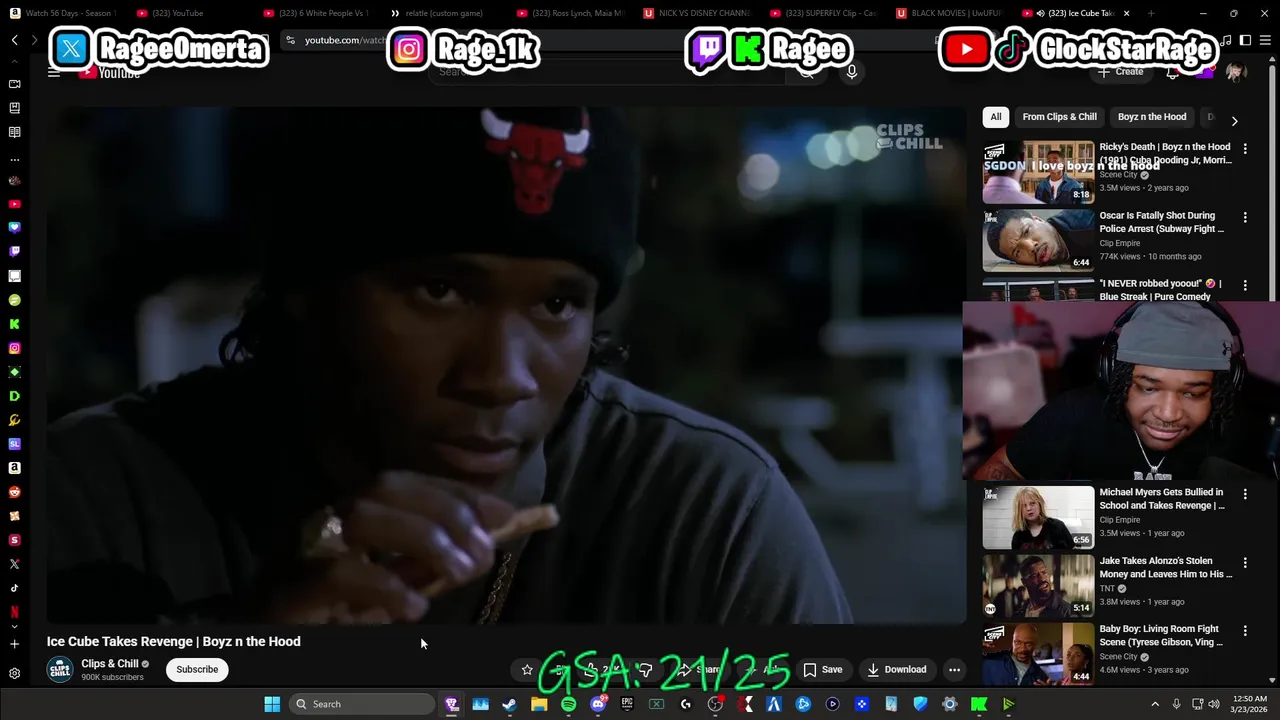Open Twitch shortcut in browser sidebar

click(x=14, y=252)
